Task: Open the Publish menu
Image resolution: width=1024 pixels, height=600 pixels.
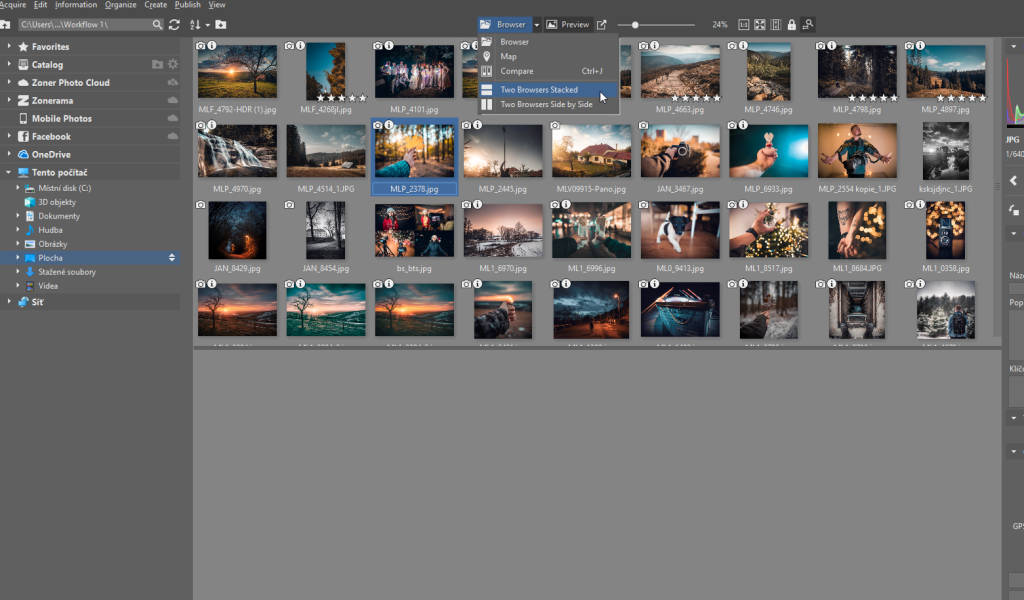Action: pyautogui.click(x=187, y=5)
